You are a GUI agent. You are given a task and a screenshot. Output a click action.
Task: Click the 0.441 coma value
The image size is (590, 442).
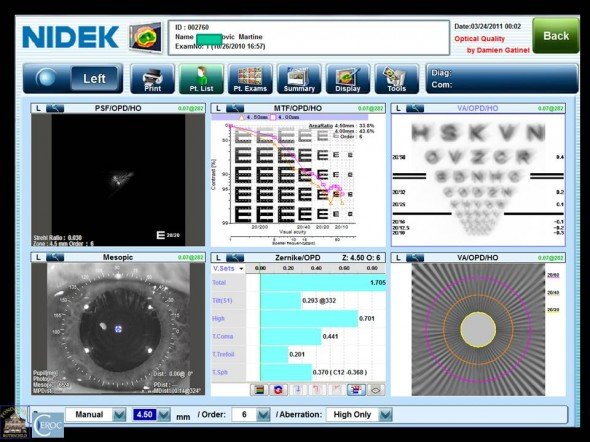click(330, 336)
